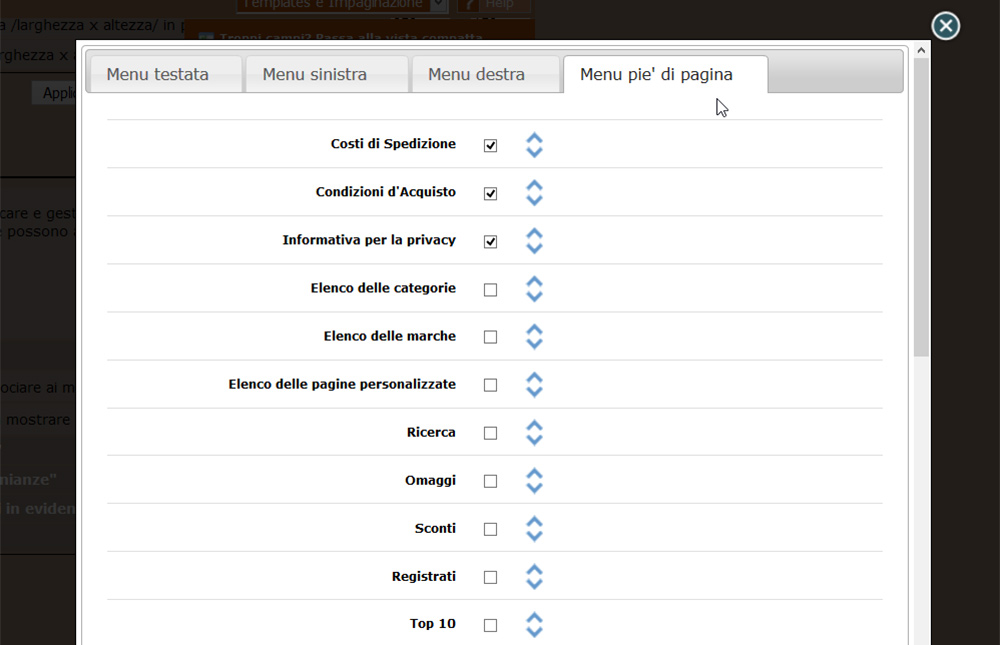Screen dimensions: 1000x645
Task: Move Omaggi entry up
Action: click(534, 475)
